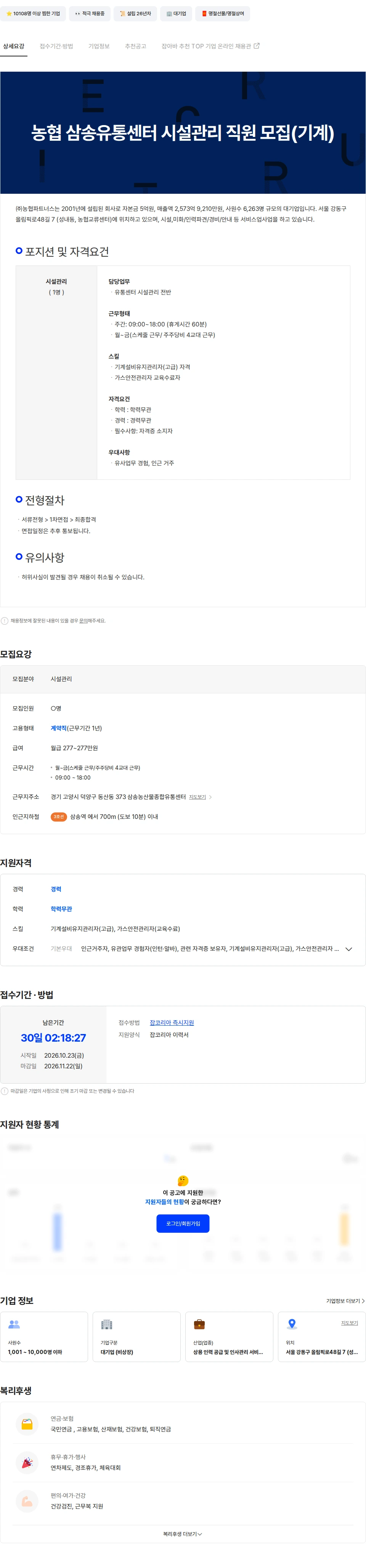Click 서류전형 > 1차면접 > 최종합격 text

(58, 520)
